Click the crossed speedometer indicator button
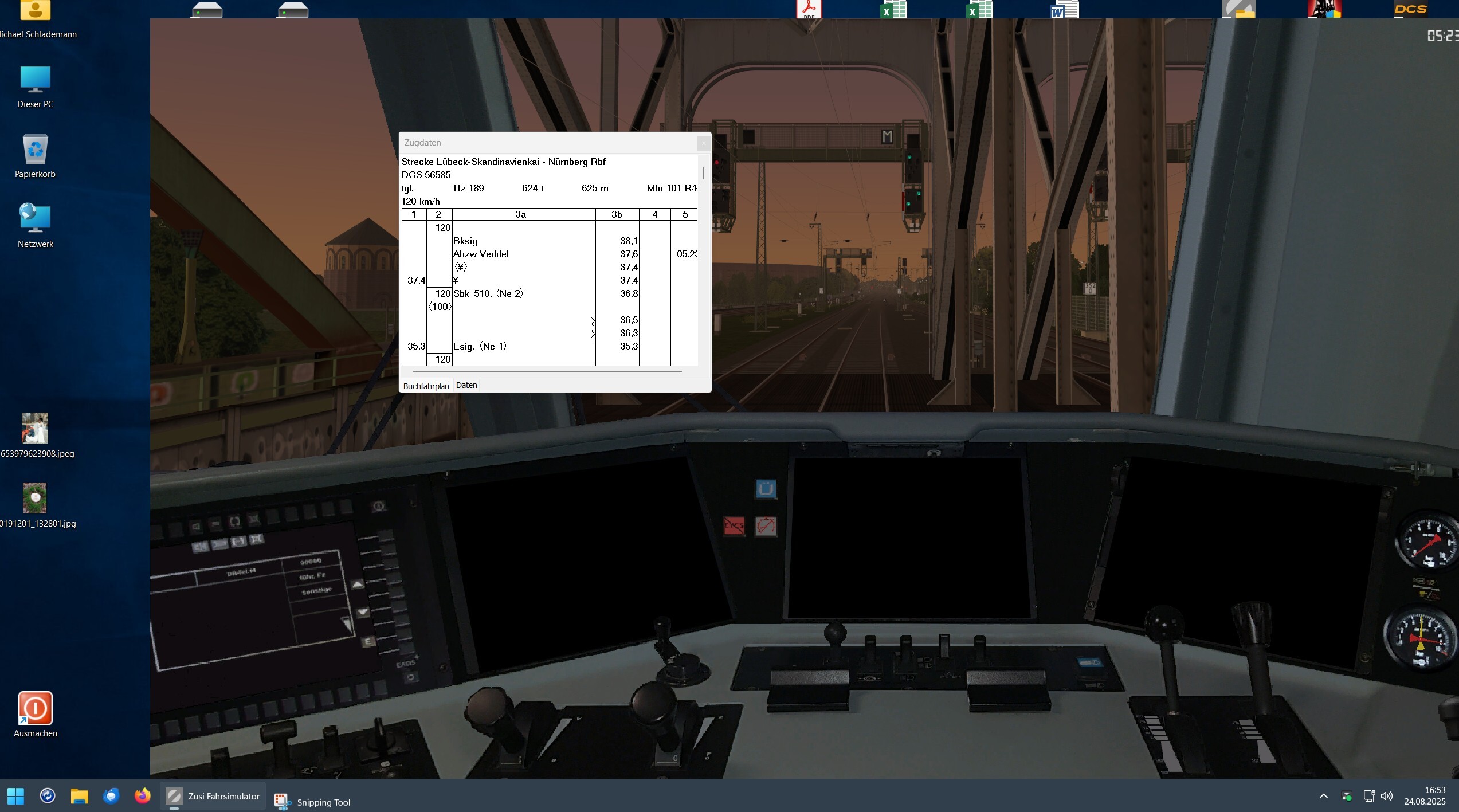Viewport: 1459px width, 812px height. 766,525
